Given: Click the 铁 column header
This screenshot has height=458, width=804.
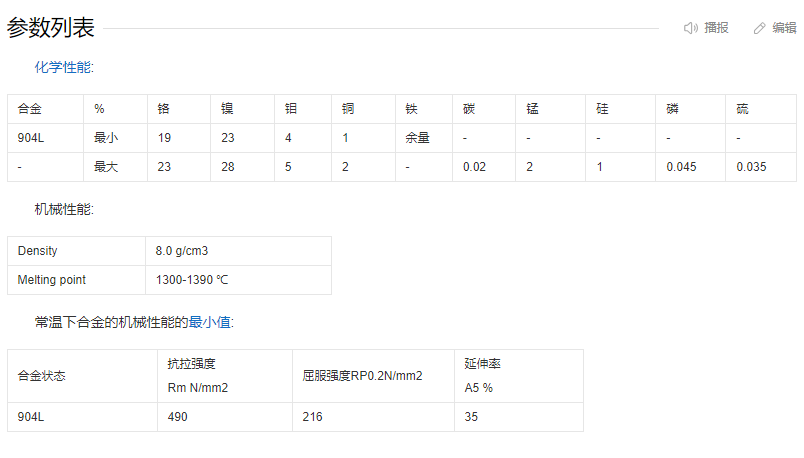Looking at the screenshot, I should pyautogui.click(x=424, y=109).
